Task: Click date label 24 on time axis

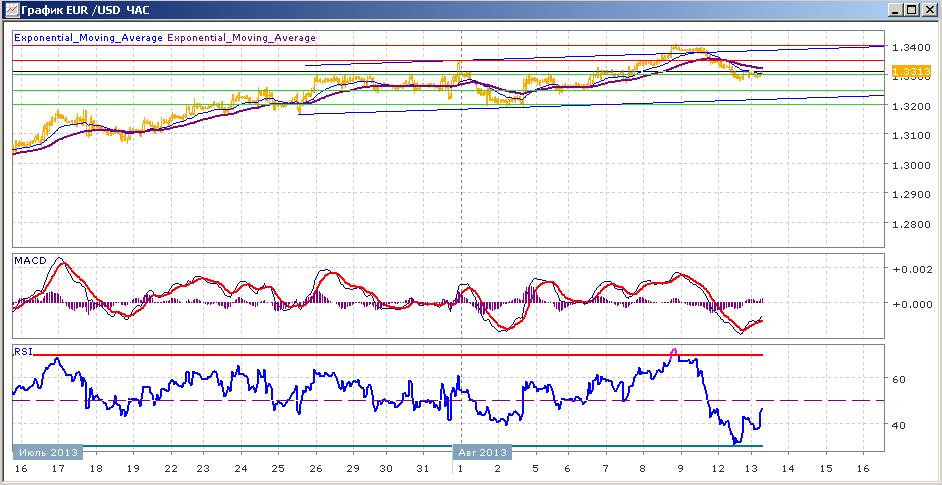Action: pos(241,468)
